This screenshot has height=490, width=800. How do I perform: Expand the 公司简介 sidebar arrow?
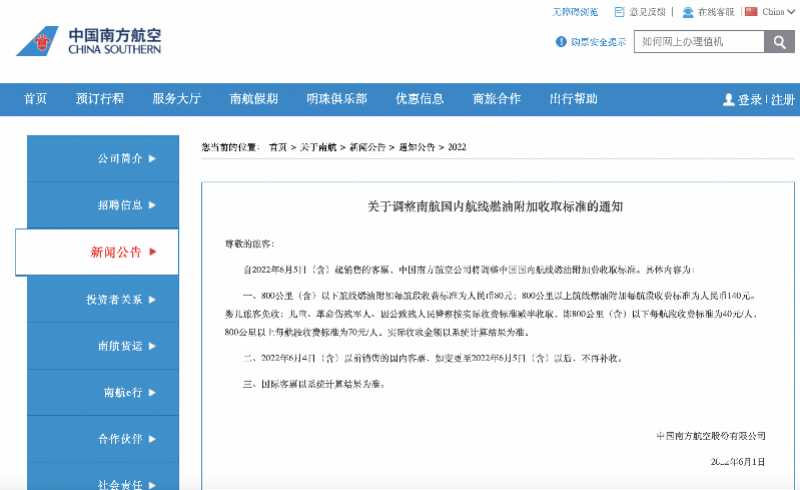(x=152, y=159)
